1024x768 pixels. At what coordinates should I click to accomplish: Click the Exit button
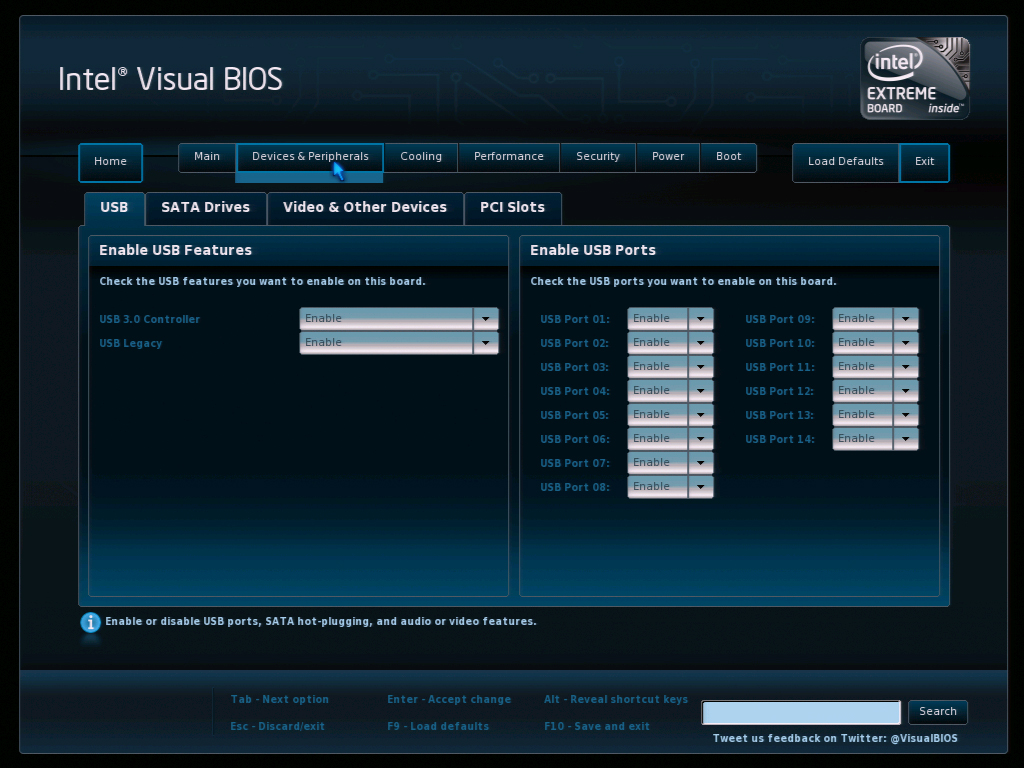pos(923,162)
